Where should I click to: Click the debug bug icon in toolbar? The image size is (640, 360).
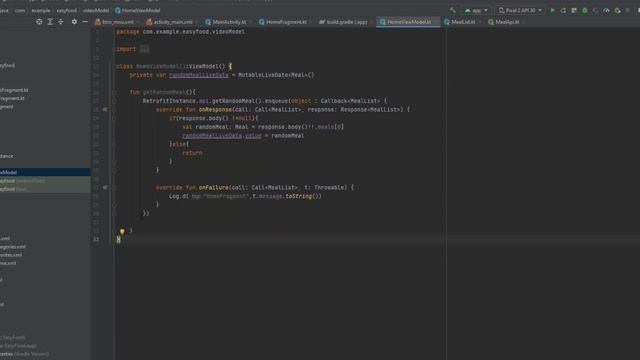[x=585, y=10]
